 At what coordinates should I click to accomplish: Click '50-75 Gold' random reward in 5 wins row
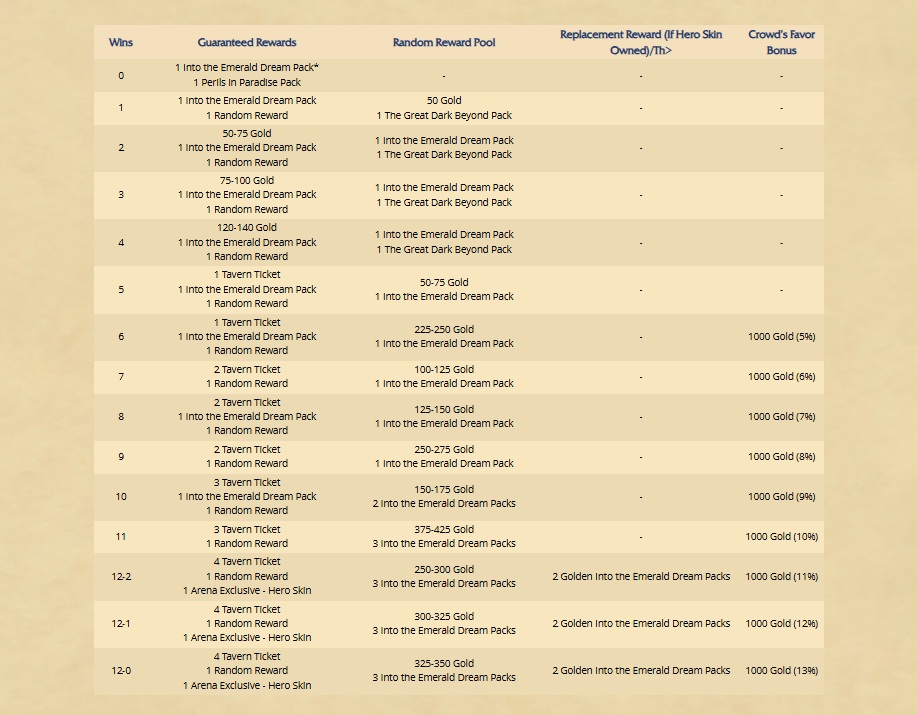click(x=444, y=282)
